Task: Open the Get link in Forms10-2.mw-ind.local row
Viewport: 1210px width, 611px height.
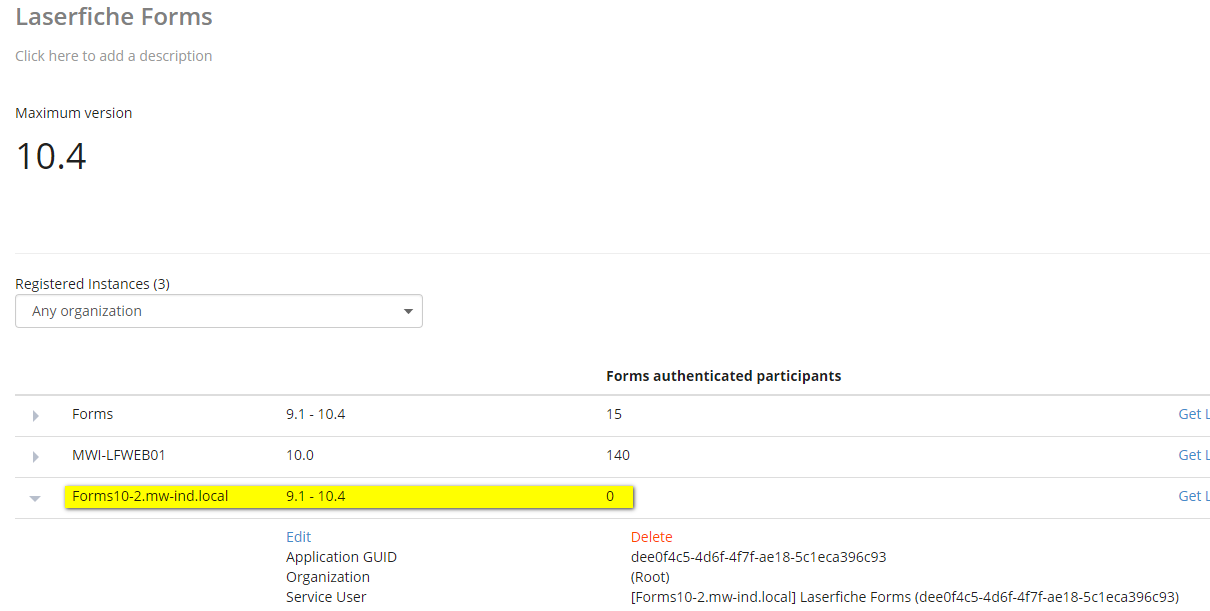Action: (x=1194, y=496)
